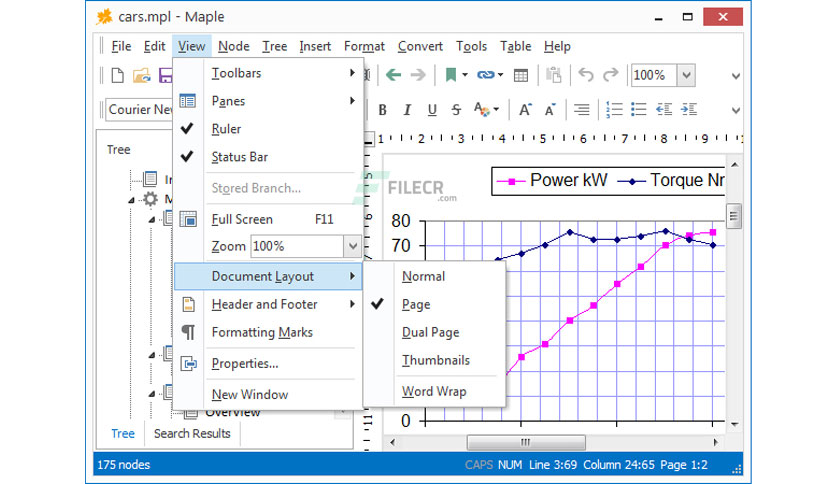The height and width of the screenshot is (484, 836).
Task: Click the Decrease indent icon
Action: 664,110
